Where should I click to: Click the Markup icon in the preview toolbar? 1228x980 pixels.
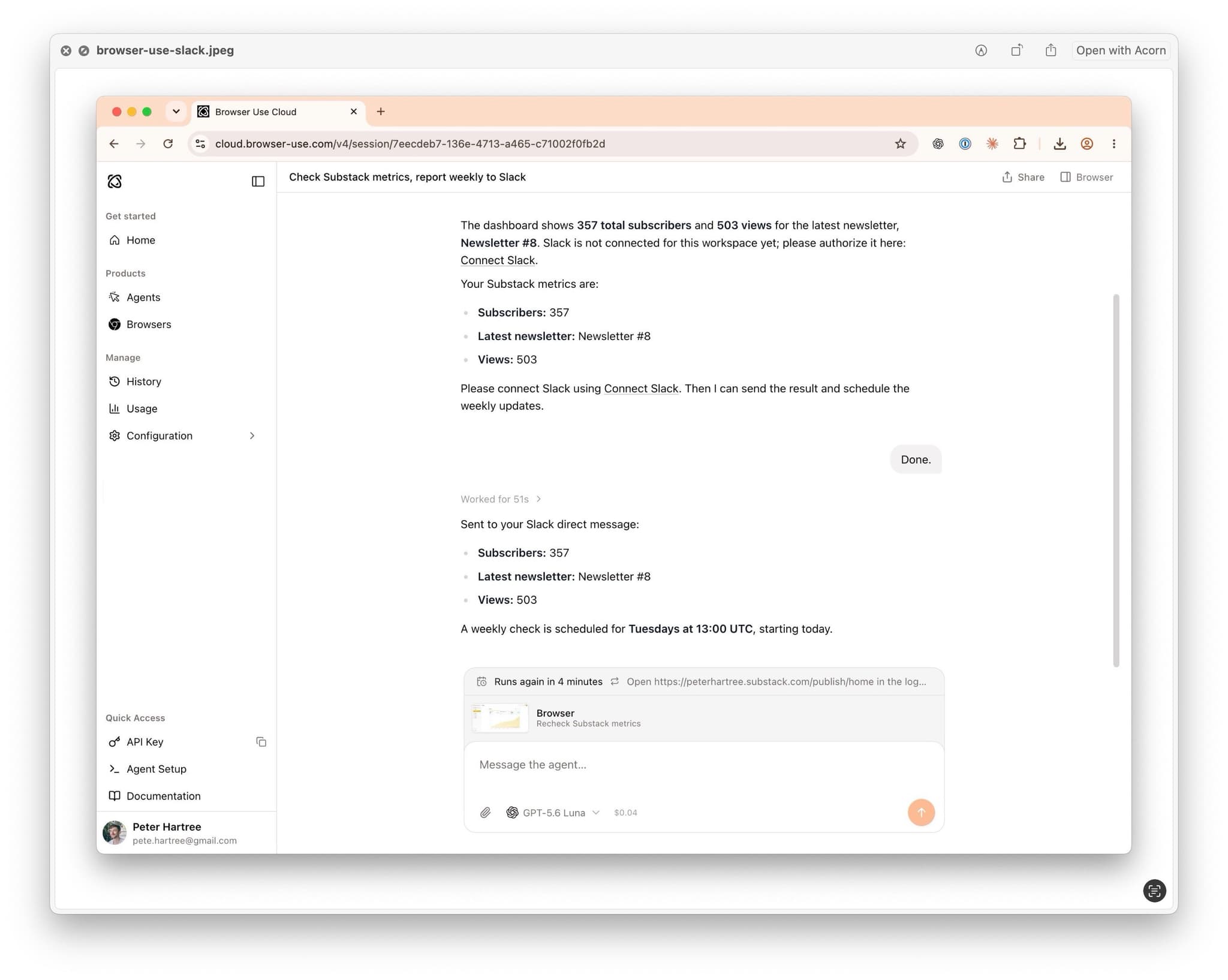pos(981,50)
